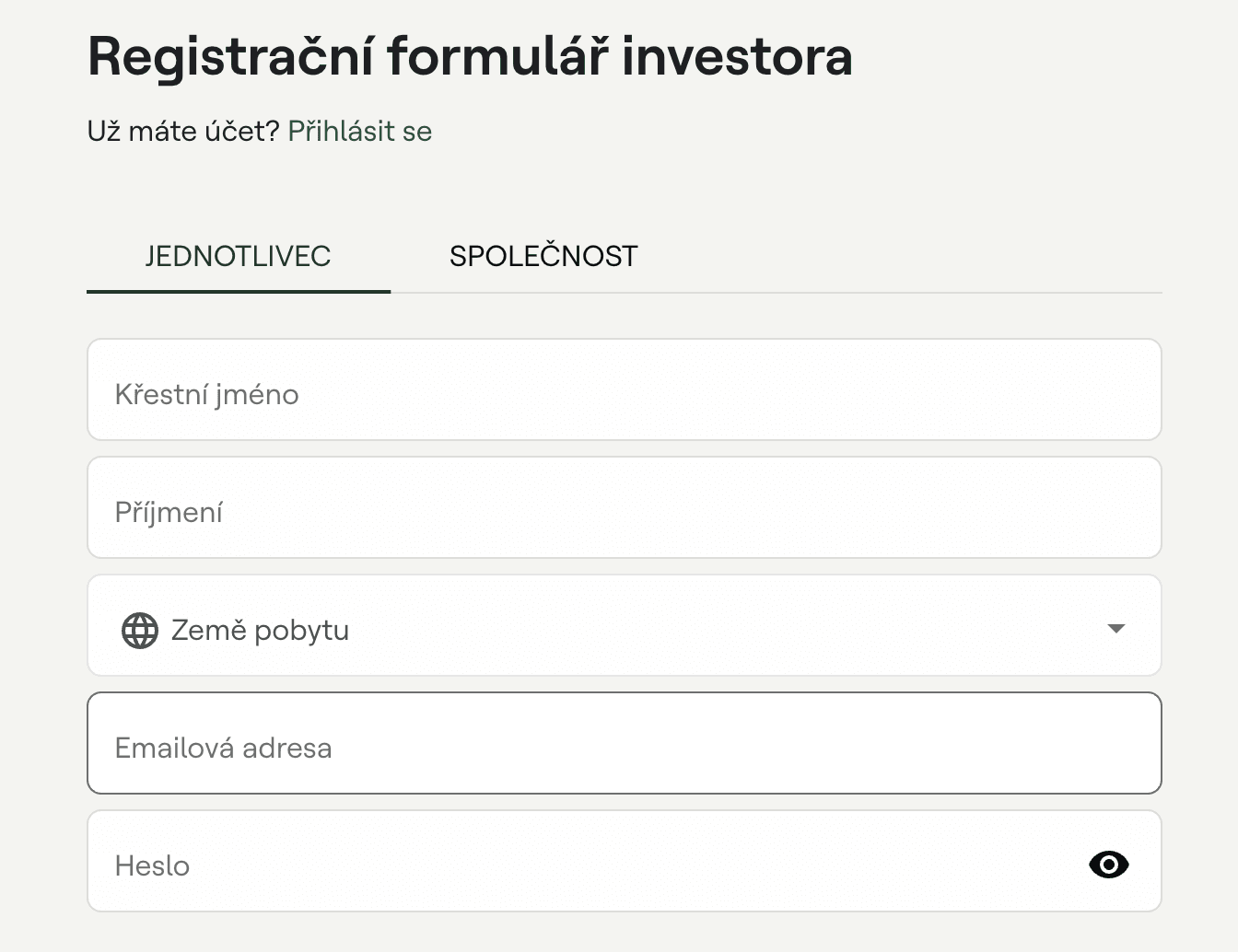The image size is (1238, 952).
Task: Follow the Přihlásit se link
Action: tap(359, 132)
